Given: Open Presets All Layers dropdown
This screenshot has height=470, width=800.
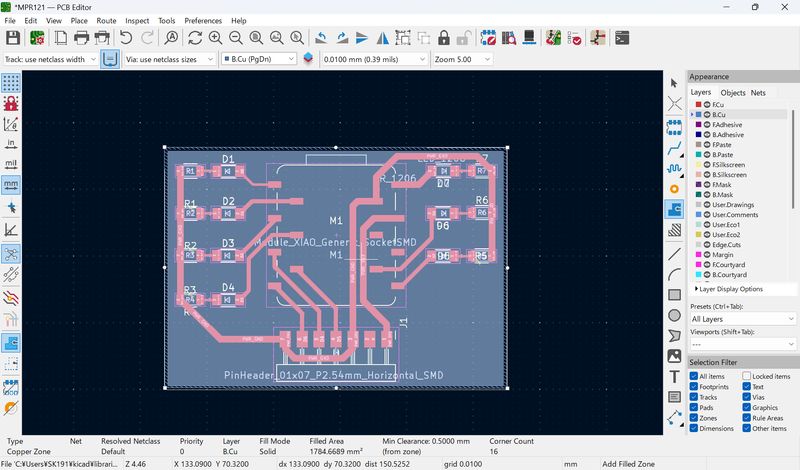Looking at the screenshot, I should coord(743,319).
